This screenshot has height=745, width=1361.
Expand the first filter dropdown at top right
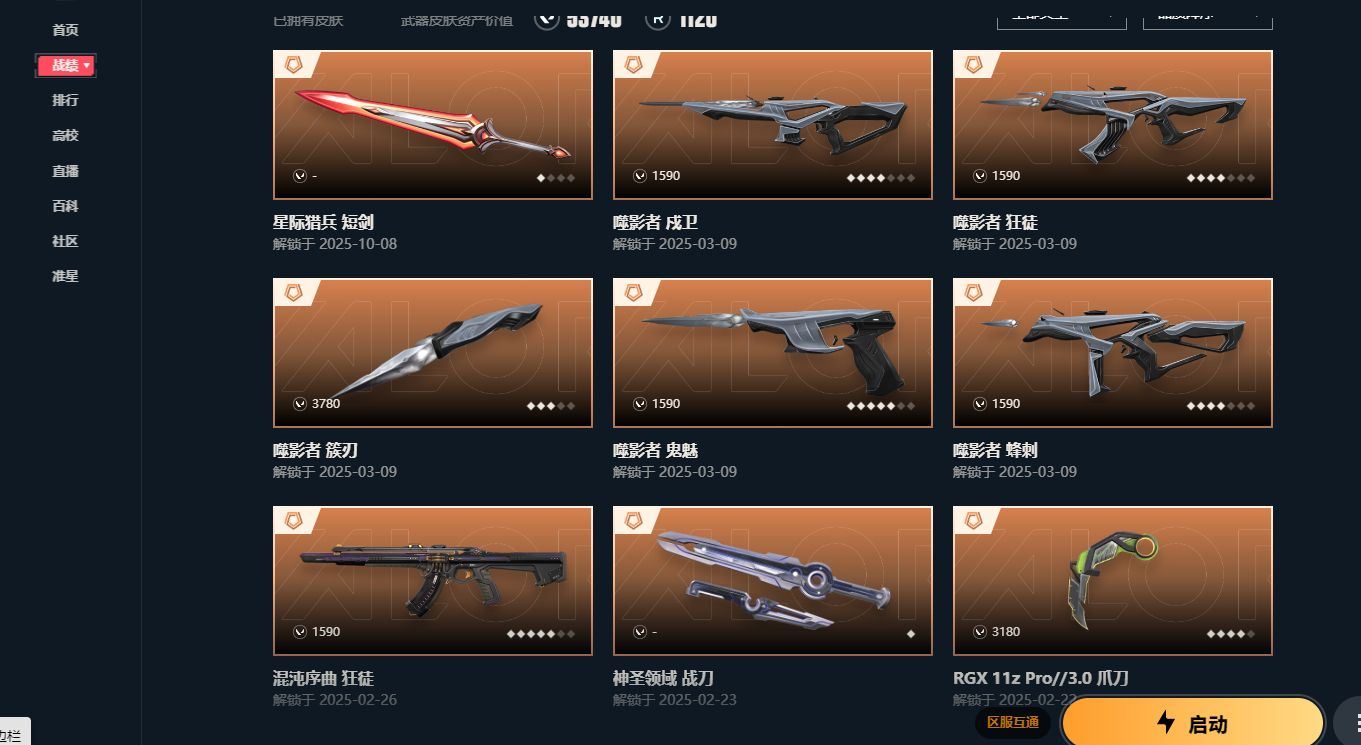point(1061,16)
